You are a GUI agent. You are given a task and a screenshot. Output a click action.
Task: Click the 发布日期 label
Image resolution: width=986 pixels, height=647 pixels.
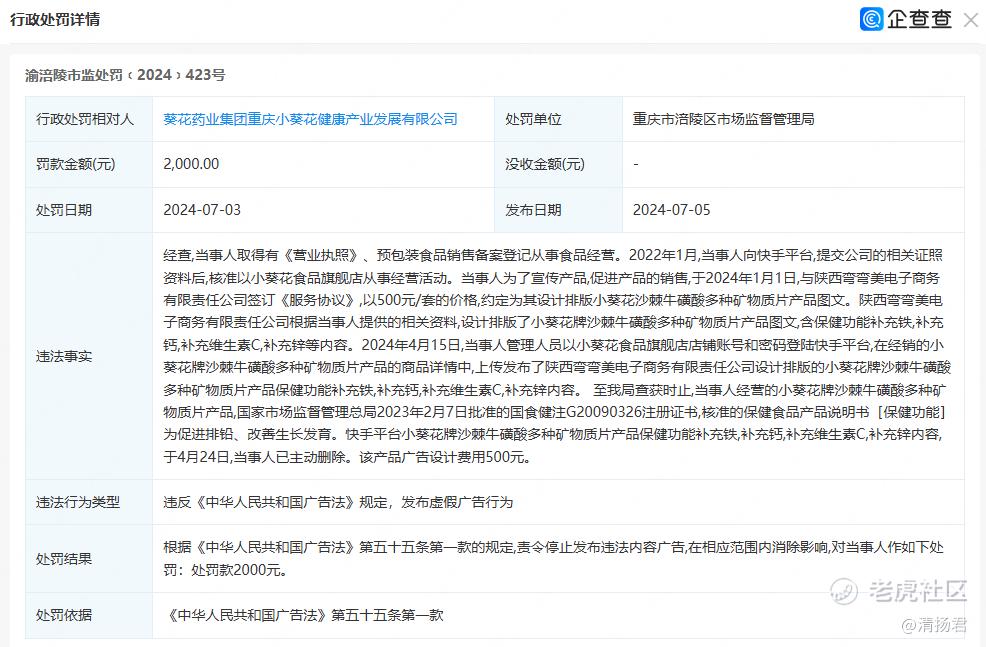533,210
